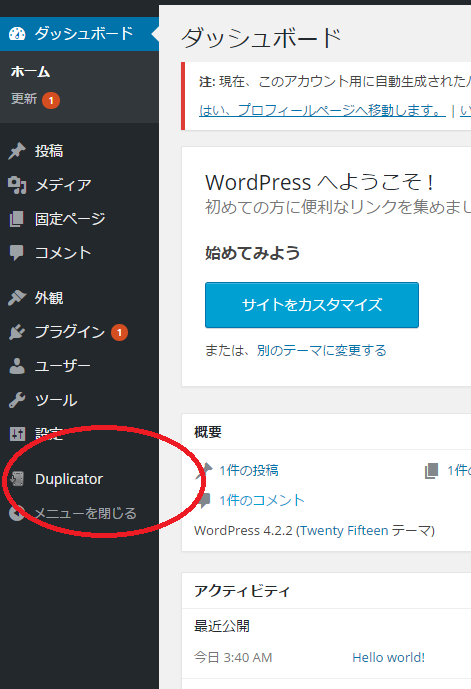Click the dashboard gauge icon
This screenshot has height=689, width=471.
point(17,34)
